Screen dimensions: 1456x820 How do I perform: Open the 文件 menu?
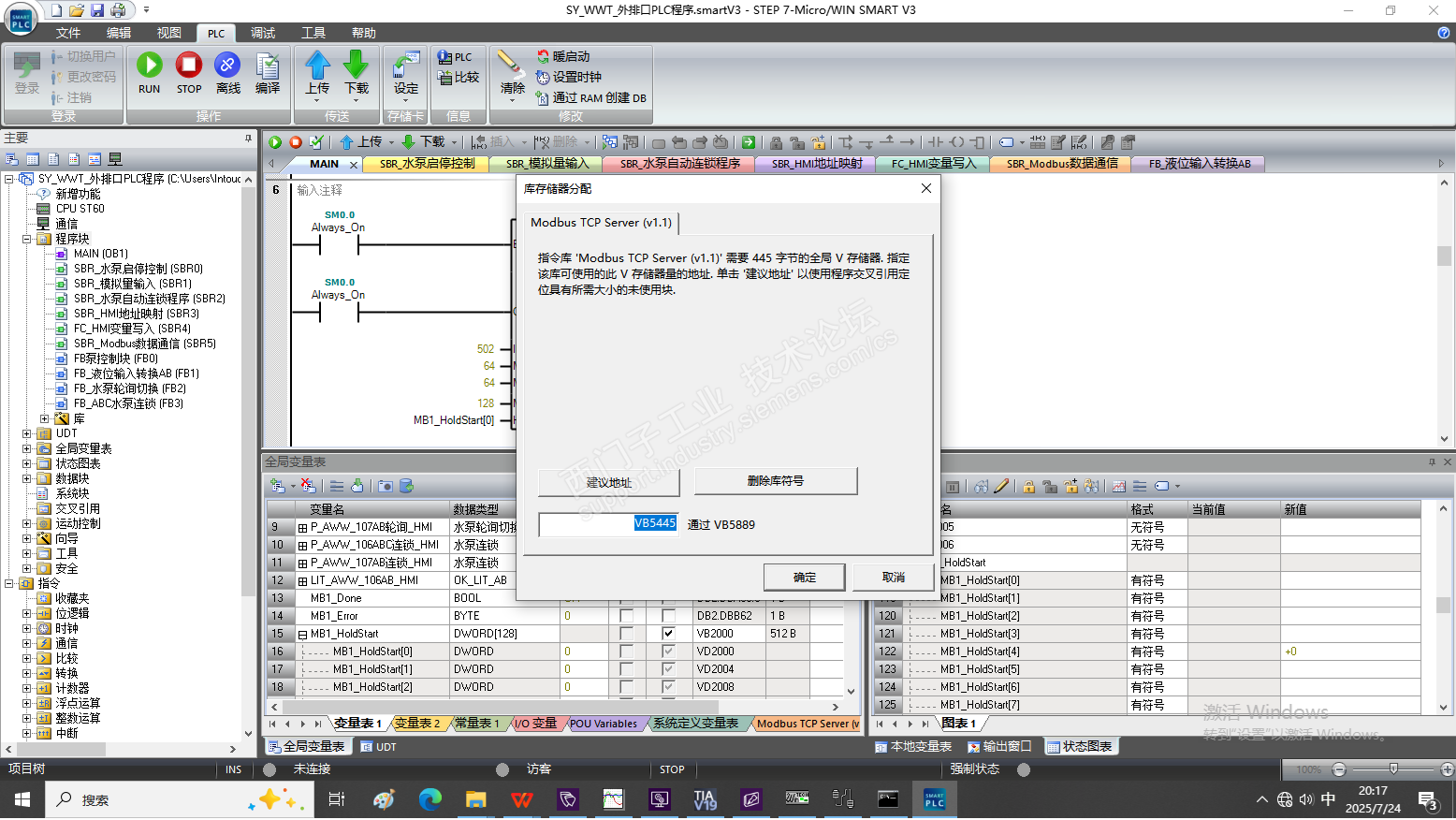point(68,33)
